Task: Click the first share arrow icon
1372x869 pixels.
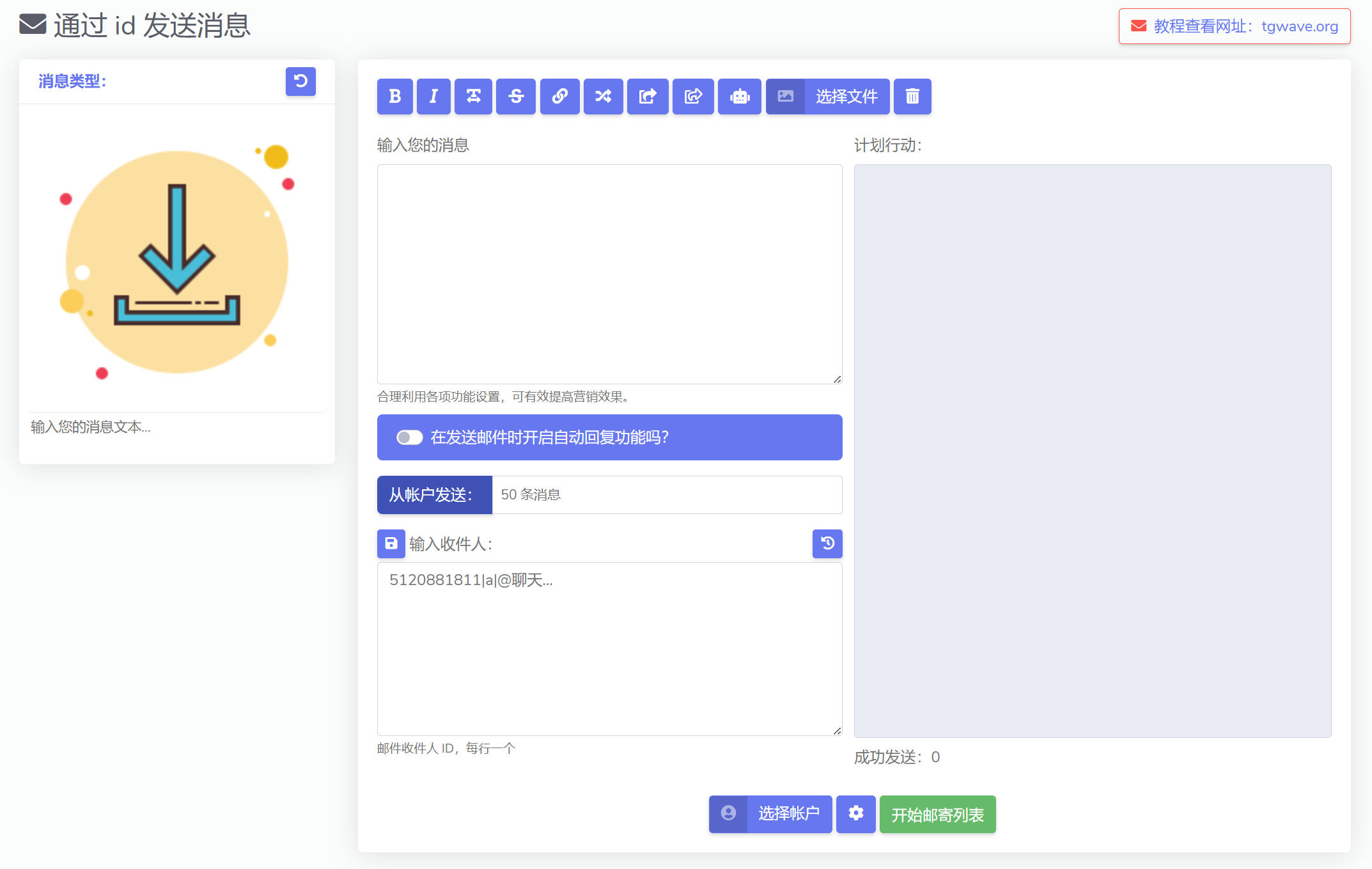Action: [x=647, y=97]
